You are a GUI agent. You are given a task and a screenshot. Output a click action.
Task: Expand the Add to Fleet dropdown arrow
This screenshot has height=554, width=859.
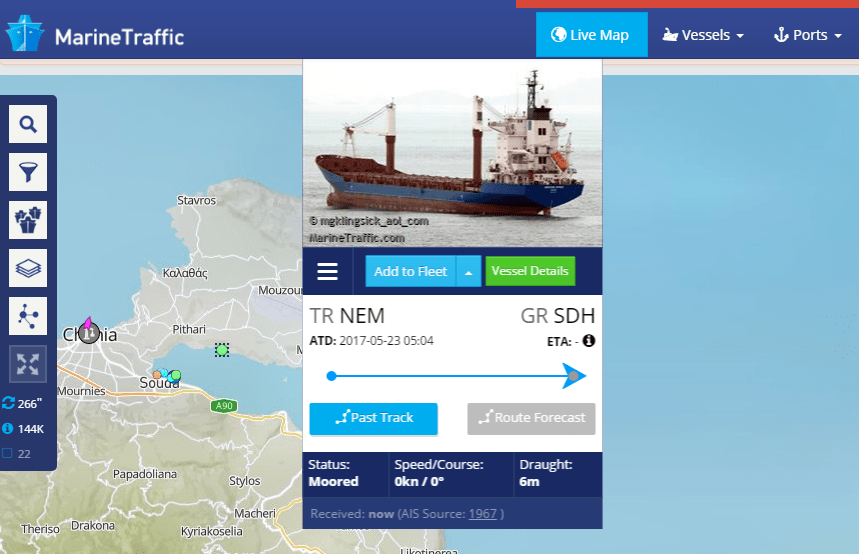click(469, 271)
